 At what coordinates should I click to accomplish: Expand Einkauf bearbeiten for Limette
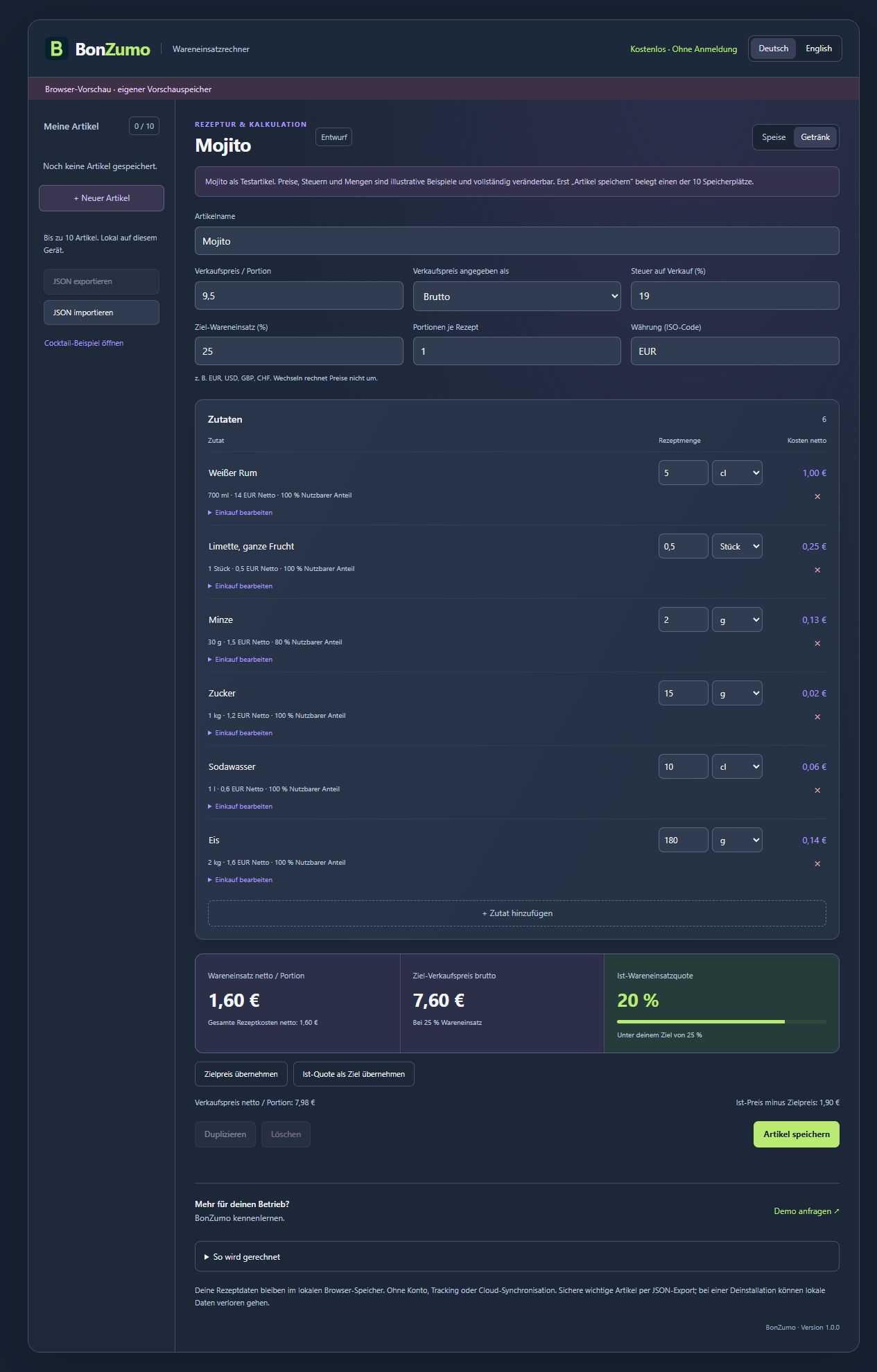point(241,586)
